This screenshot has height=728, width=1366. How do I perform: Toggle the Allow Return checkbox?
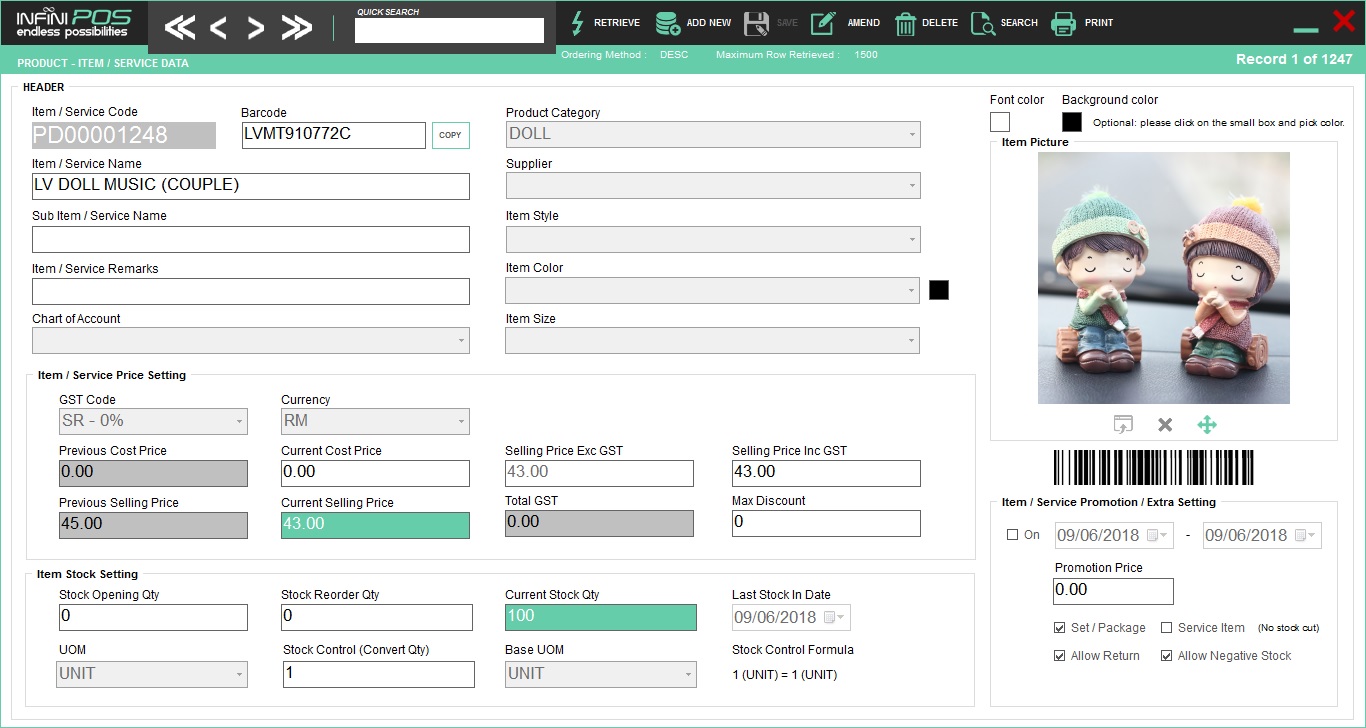(x=1059, y=656)
